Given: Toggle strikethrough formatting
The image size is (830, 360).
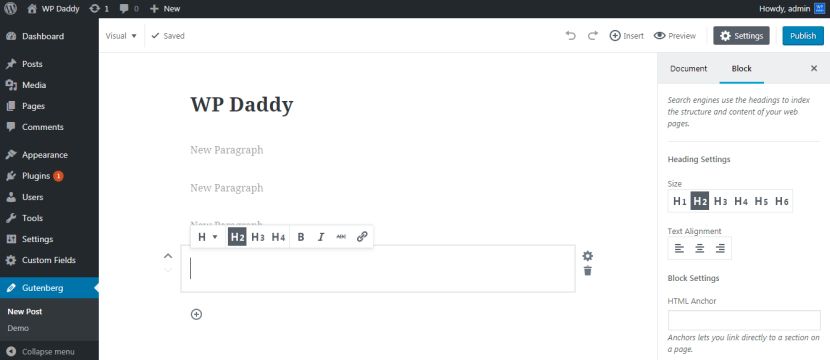Looking at the screenshot, I should [x=341, y=237].
